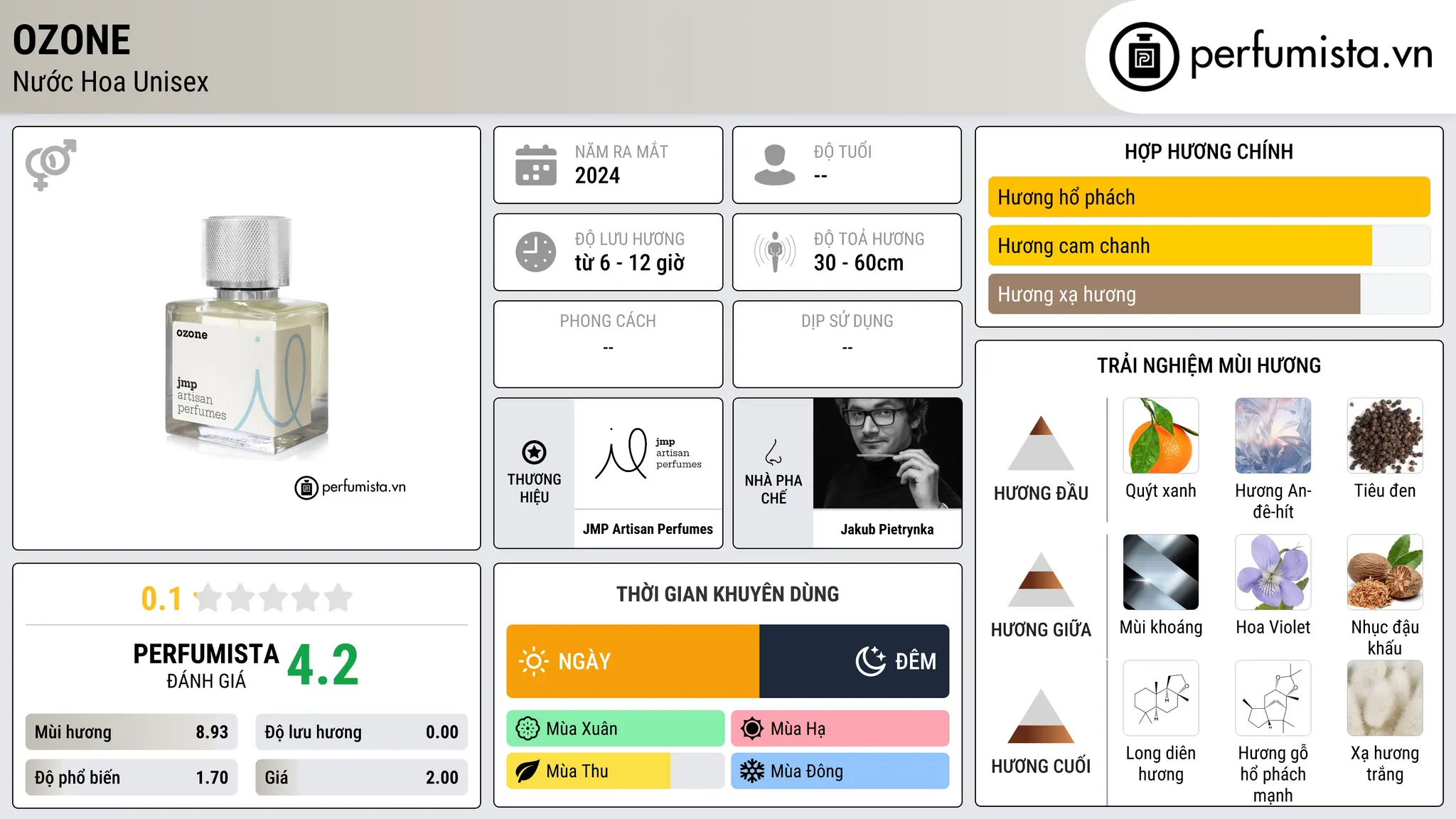Click the Hương hổ phách accord bar
Viewport: 1456px width, 819px height.
click(1209, 197)
